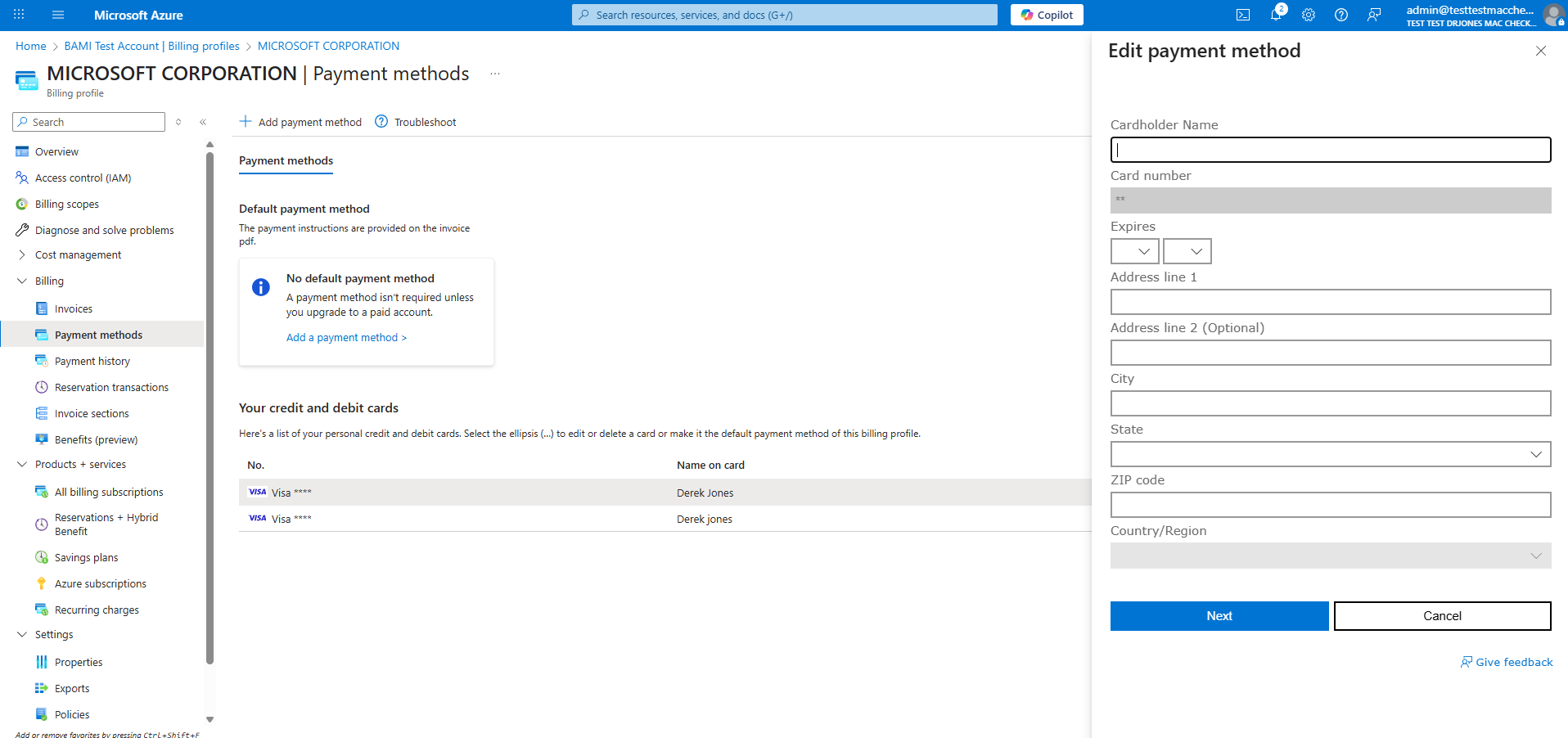Click the top search resources bar
The height and width of the screenshot is (738, 1568).
point(785,15)
